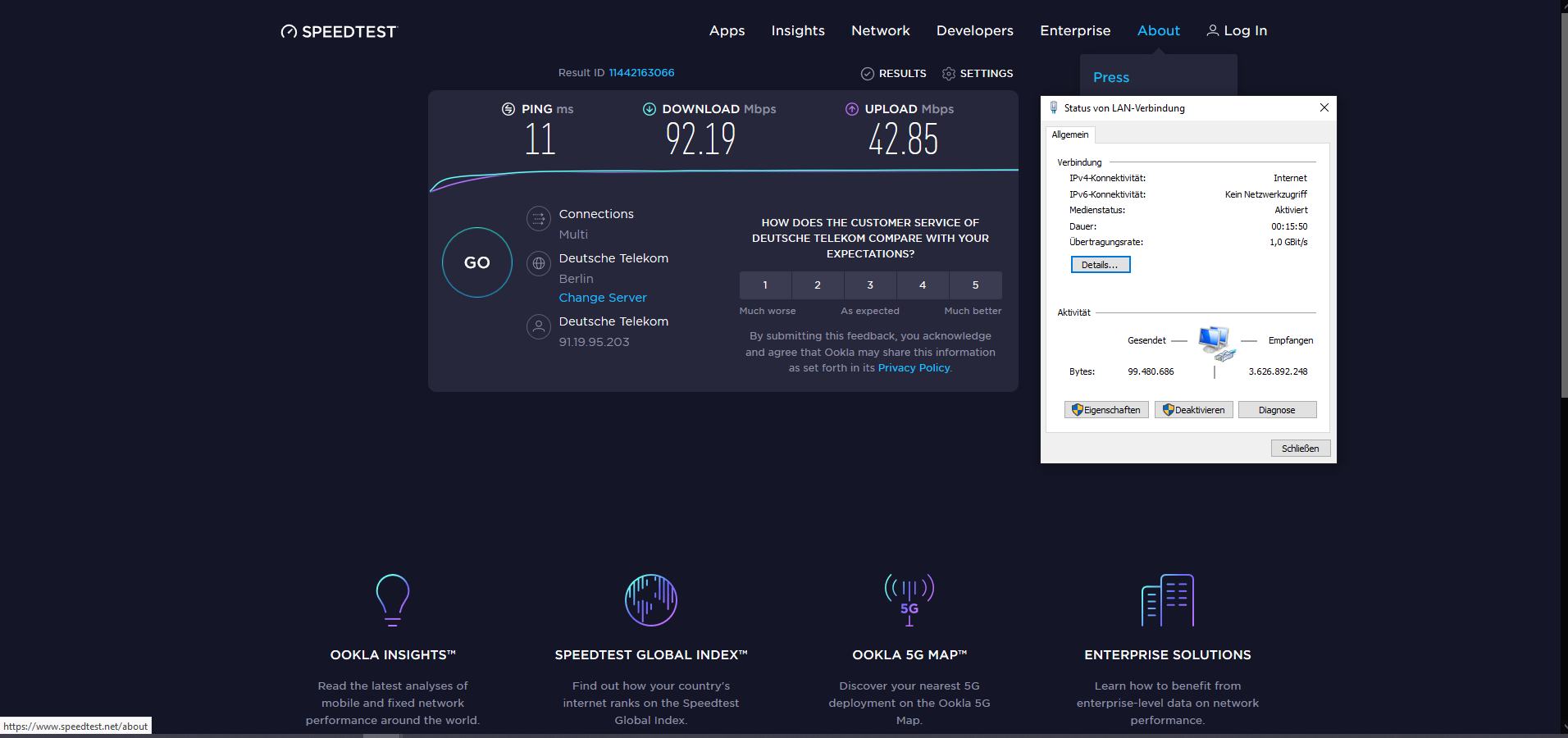
Task: Close the LAN status window
Action: [1324, 107]
